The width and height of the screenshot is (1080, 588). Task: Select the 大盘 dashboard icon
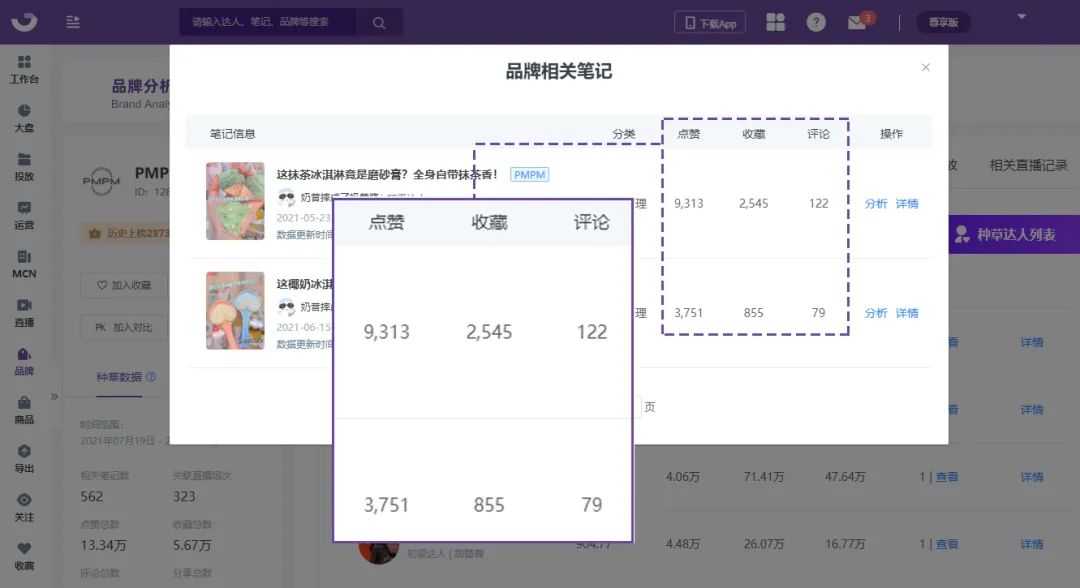point(24,119)
